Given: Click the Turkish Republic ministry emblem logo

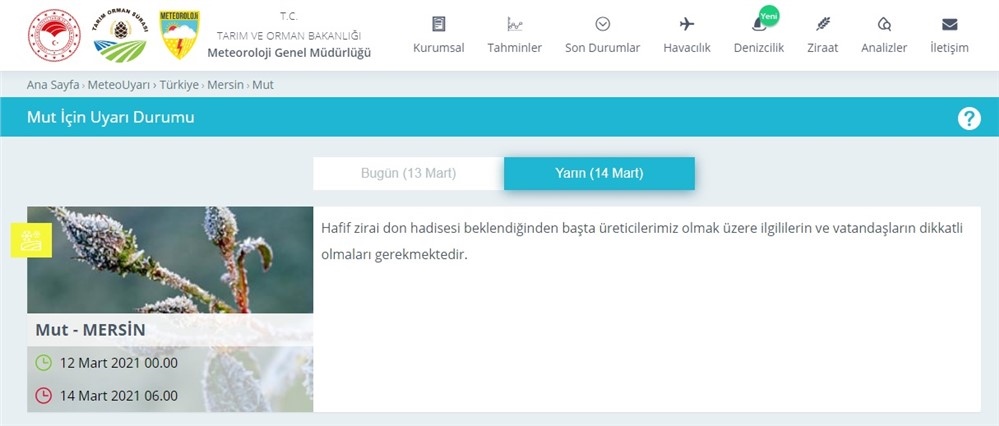Looking at the screenshot, I should tap(53, 34).
